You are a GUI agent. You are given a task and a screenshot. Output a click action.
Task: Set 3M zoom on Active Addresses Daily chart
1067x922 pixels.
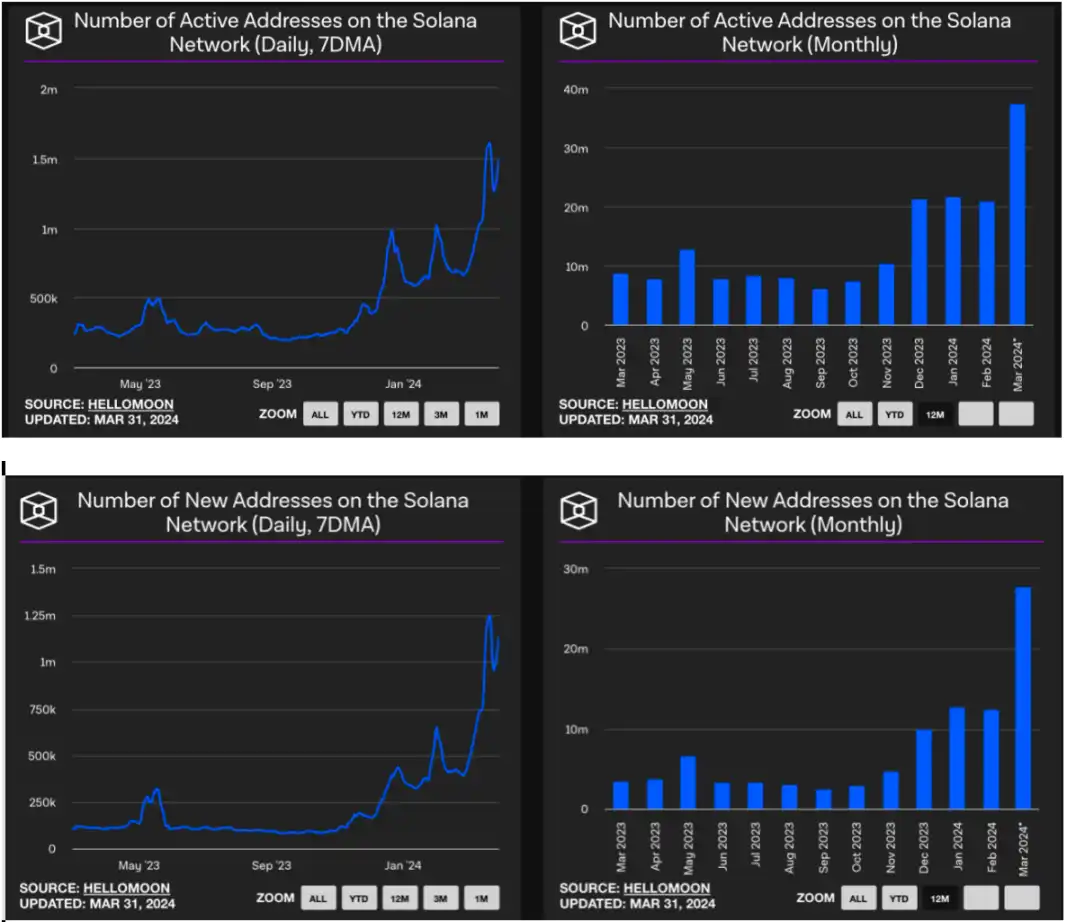(440, 414)
